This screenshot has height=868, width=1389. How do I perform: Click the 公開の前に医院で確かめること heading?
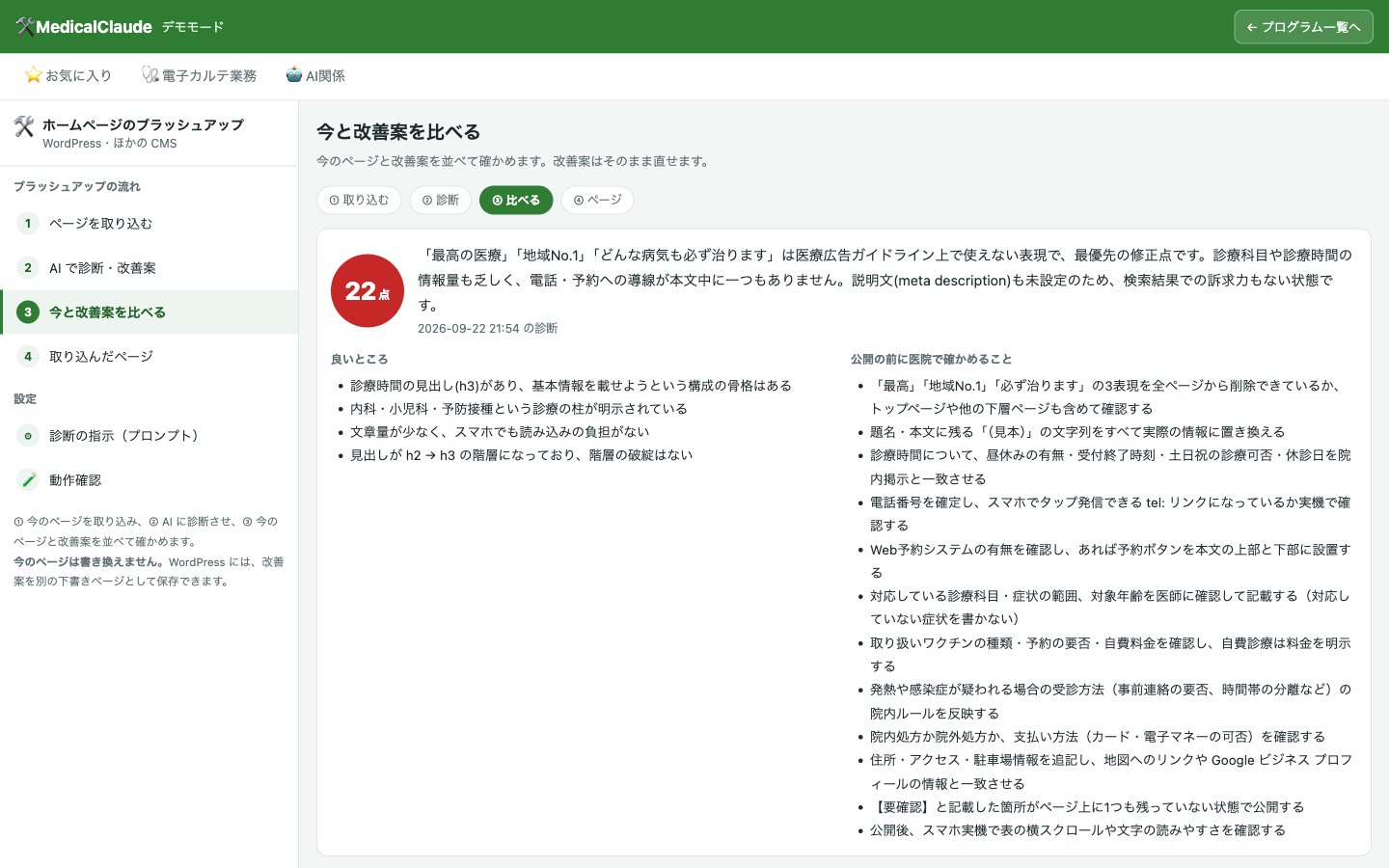932,359
